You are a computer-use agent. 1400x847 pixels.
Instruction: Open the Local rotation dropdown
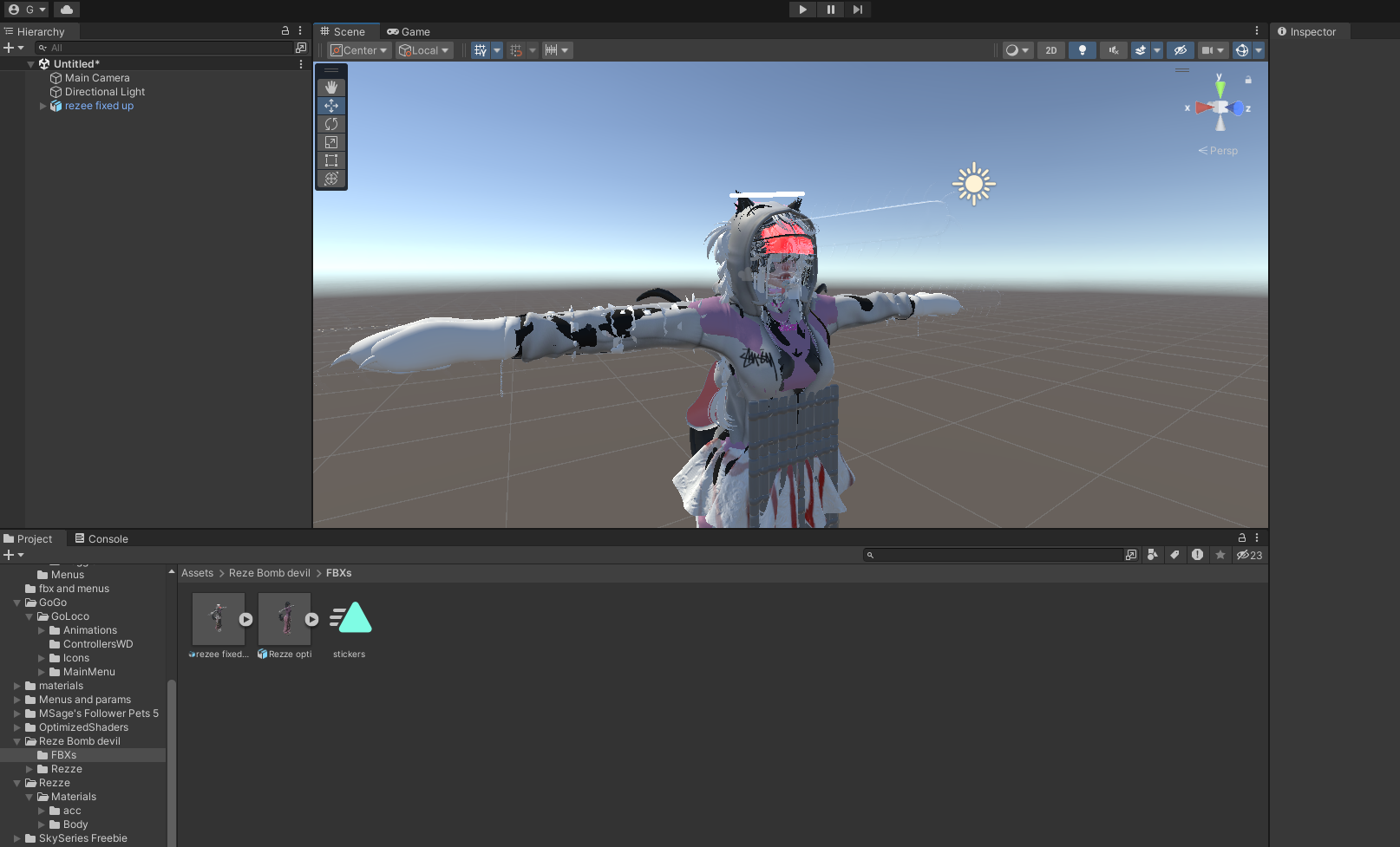[x=424, y=50]
